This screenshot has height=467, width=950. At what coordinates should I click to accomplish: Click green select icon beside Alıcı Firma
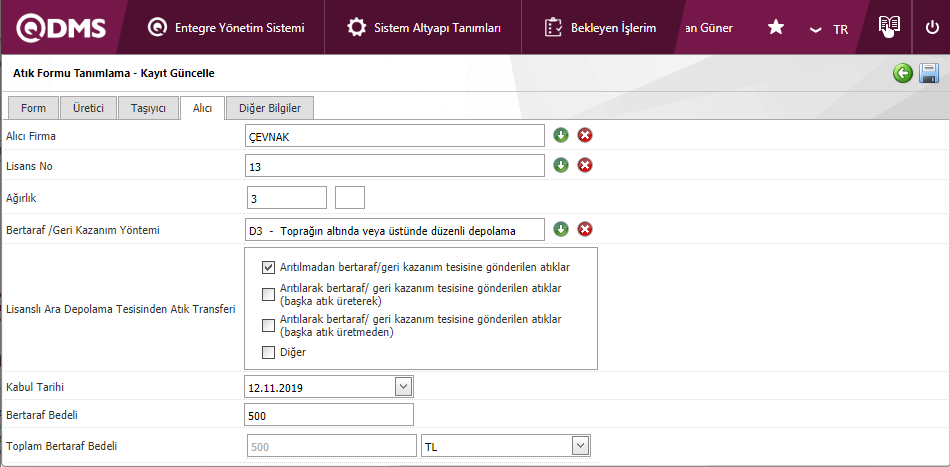[x=561, y=135]
